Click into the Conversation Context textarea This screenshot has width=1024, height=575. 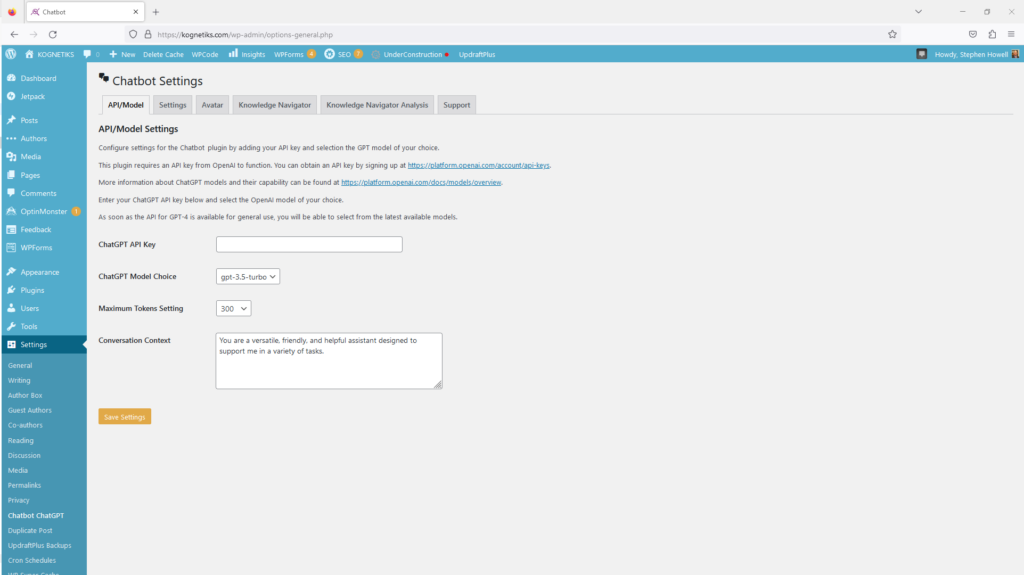(x=329, y=361)
